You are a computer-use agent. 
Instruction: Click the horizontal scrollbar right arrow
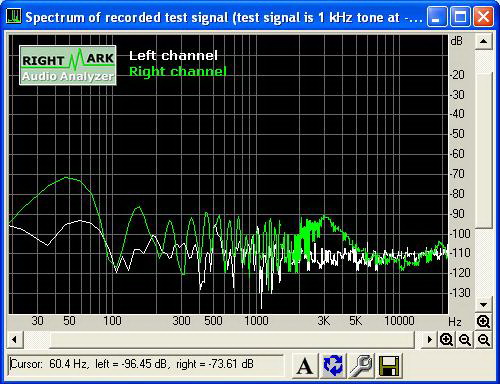[x=430, y=340]
